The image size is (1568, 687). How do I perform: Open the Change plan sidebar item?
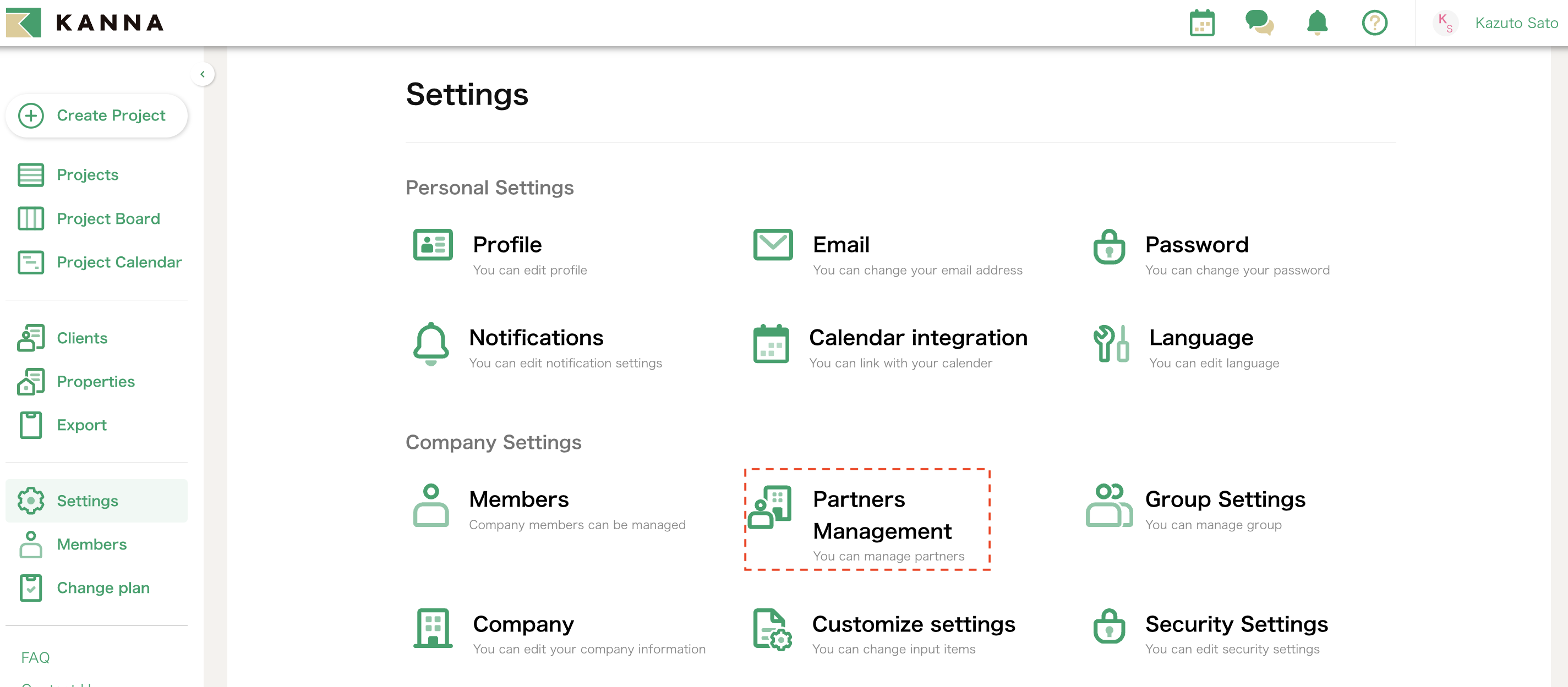[x=102, y=587]
